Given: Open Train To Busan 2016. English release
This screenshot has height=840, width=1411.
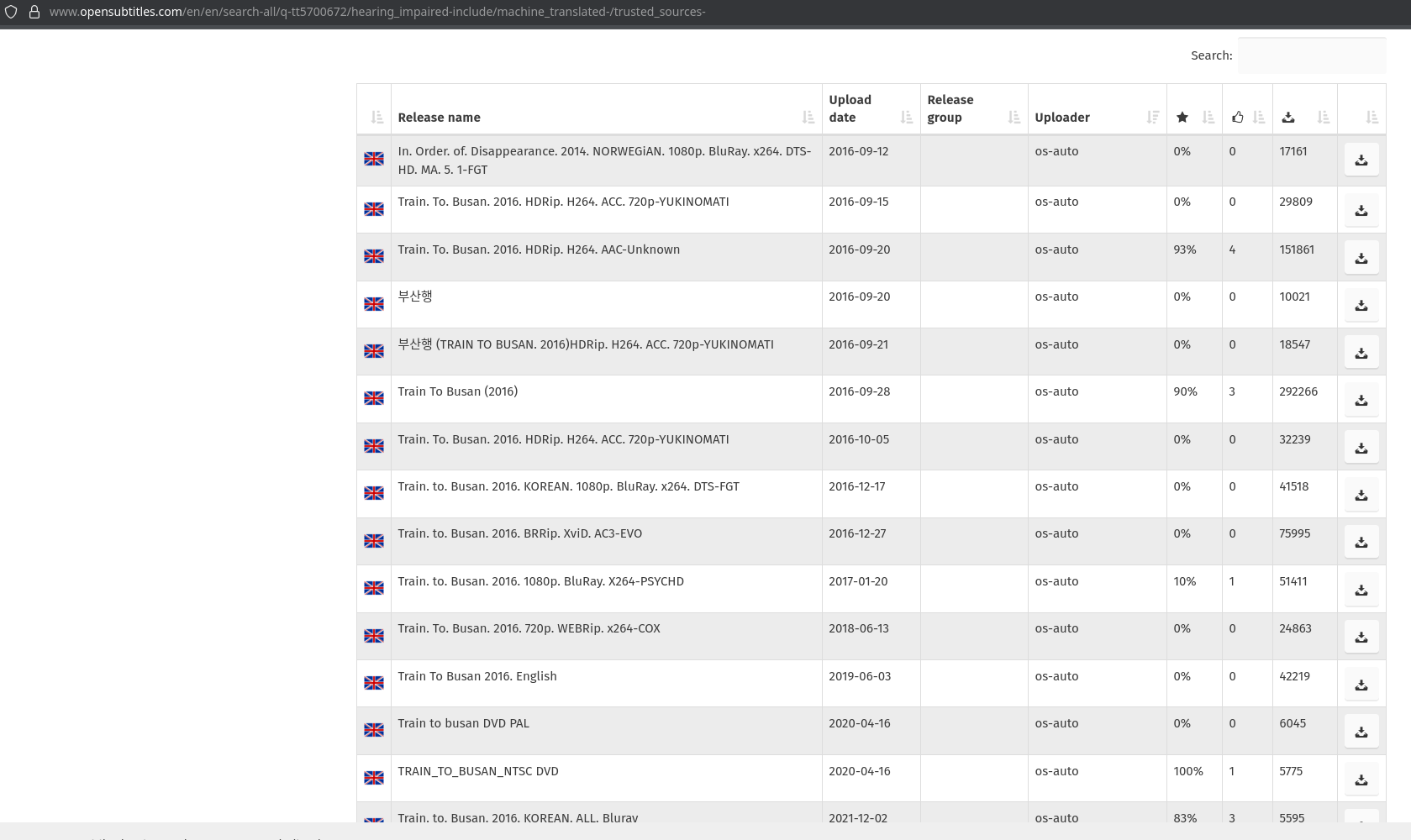Looking at the screenshot, I should [476, 676].
